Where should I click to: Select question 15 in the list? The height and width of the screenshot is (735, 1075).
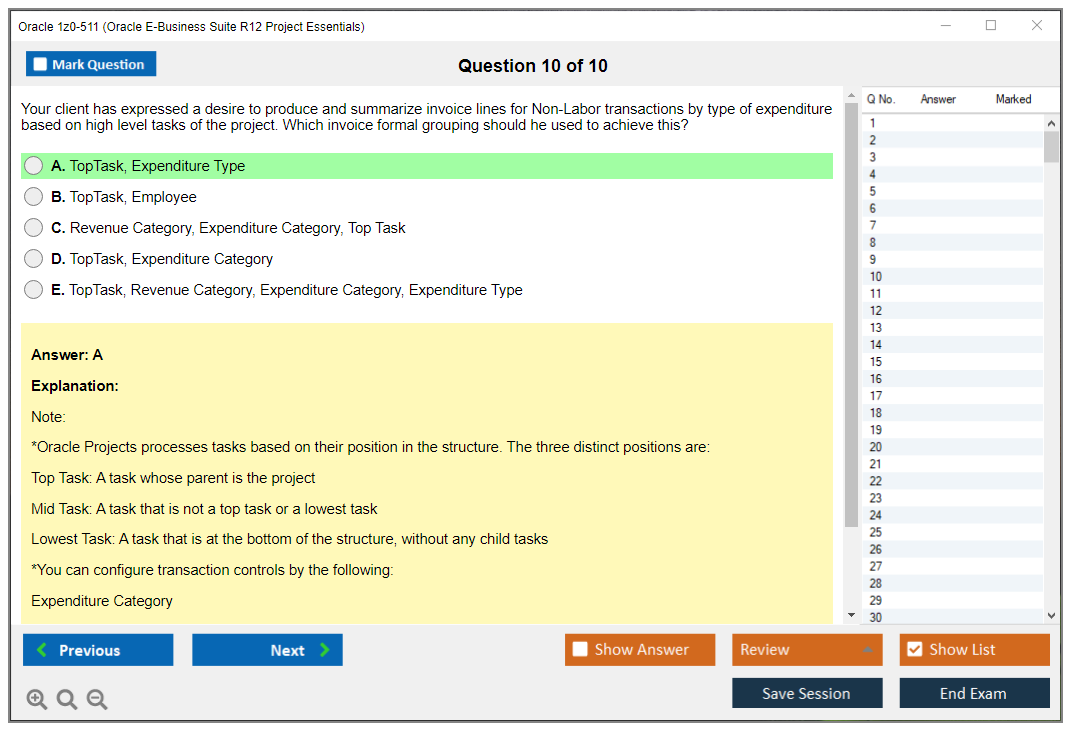pos(876,362)
